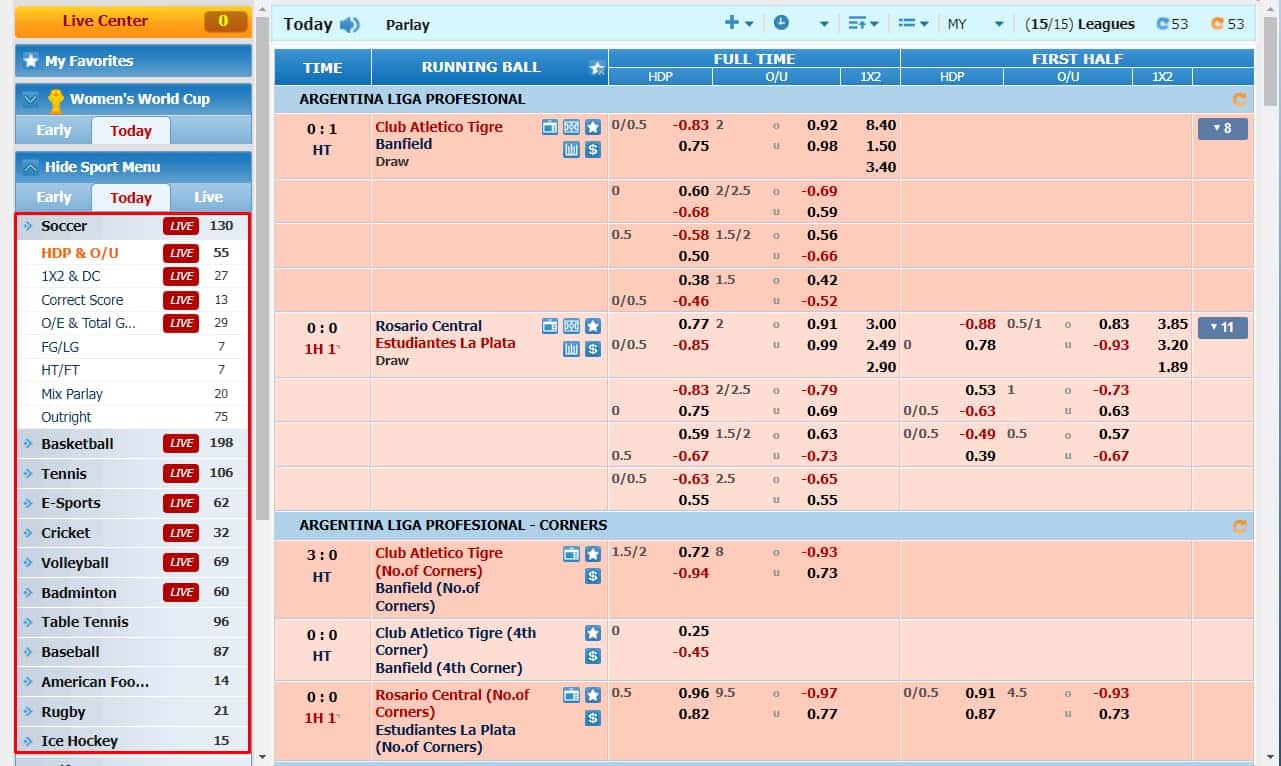Open the Live Center button

click(133, 21)
